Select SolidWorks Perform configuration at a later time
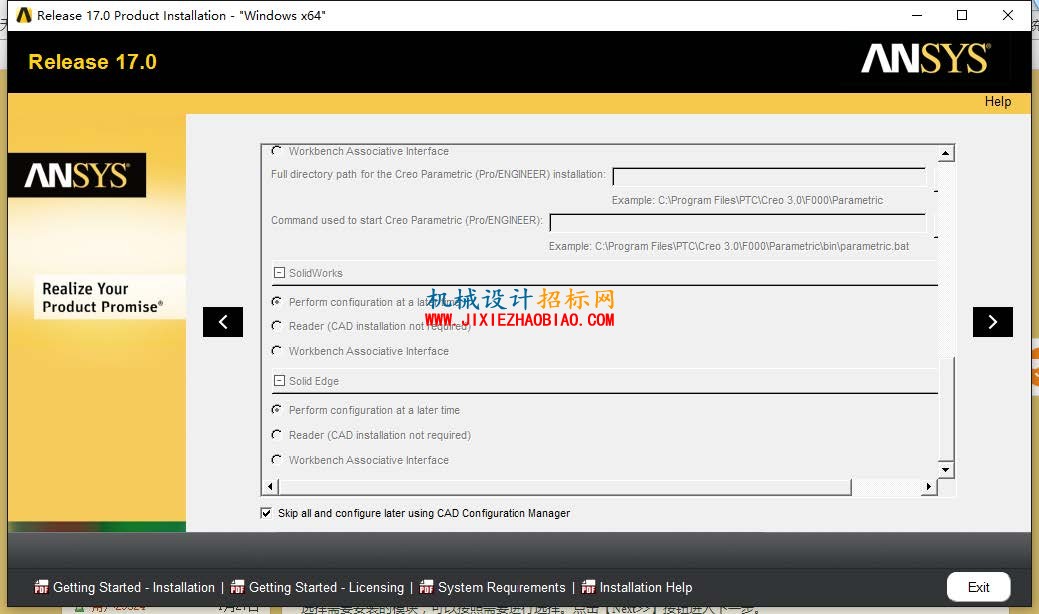Viewport: 1039px width, 614px height. coord(276,301)
